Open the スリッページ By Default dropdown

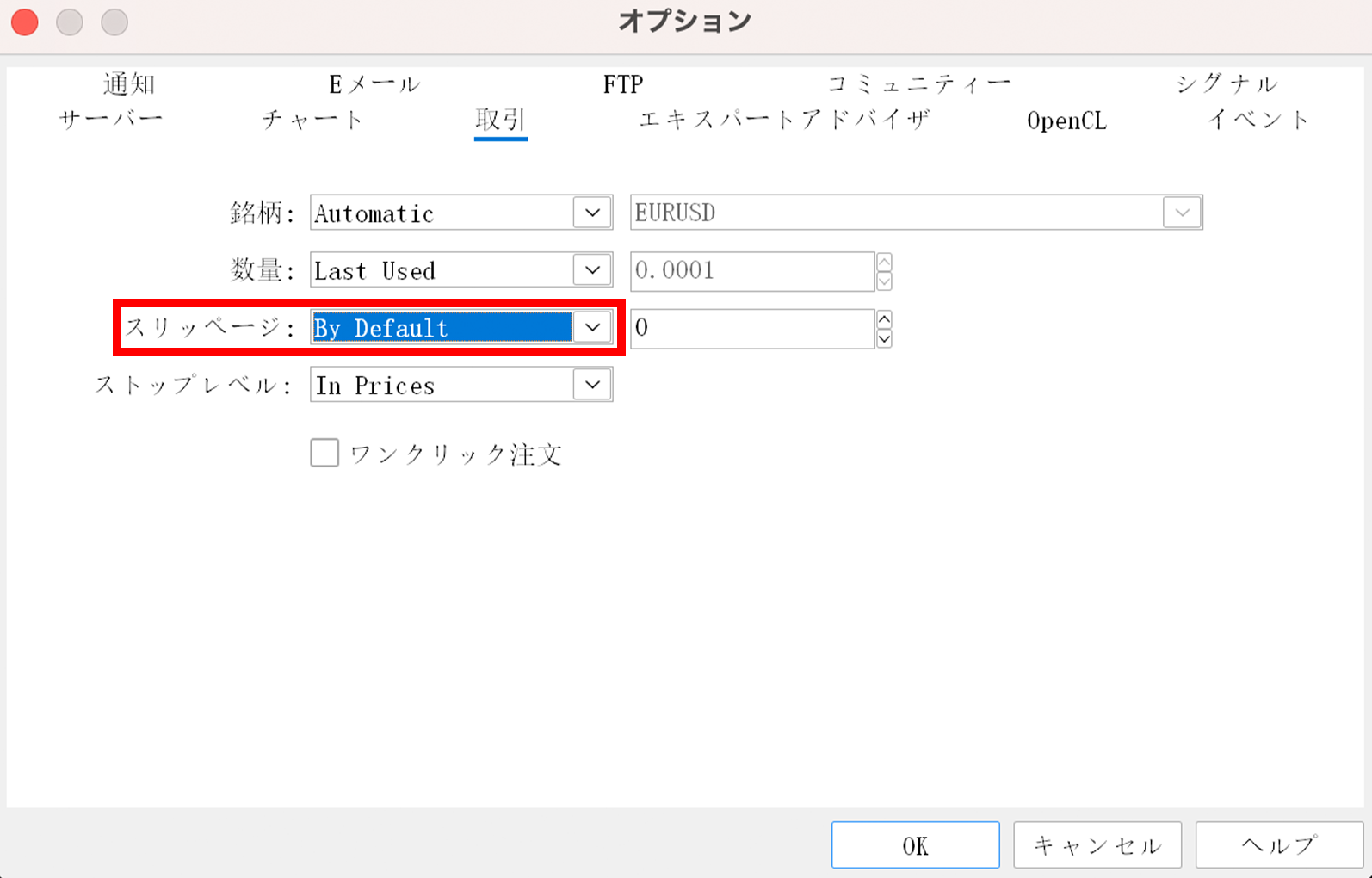[x=592, y=328]
